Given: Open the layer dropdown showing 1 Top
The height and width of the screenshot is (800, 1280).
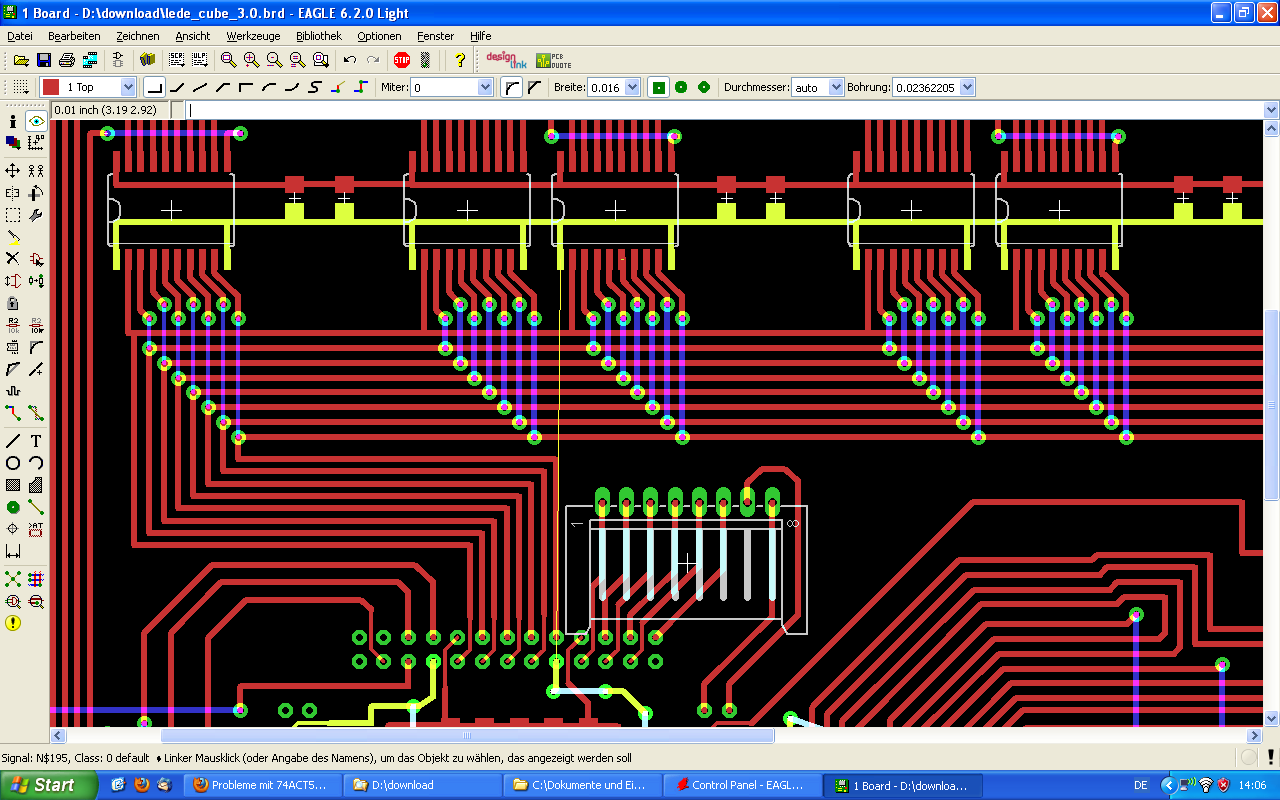Looking at the screenshot, I should point(128,87).
